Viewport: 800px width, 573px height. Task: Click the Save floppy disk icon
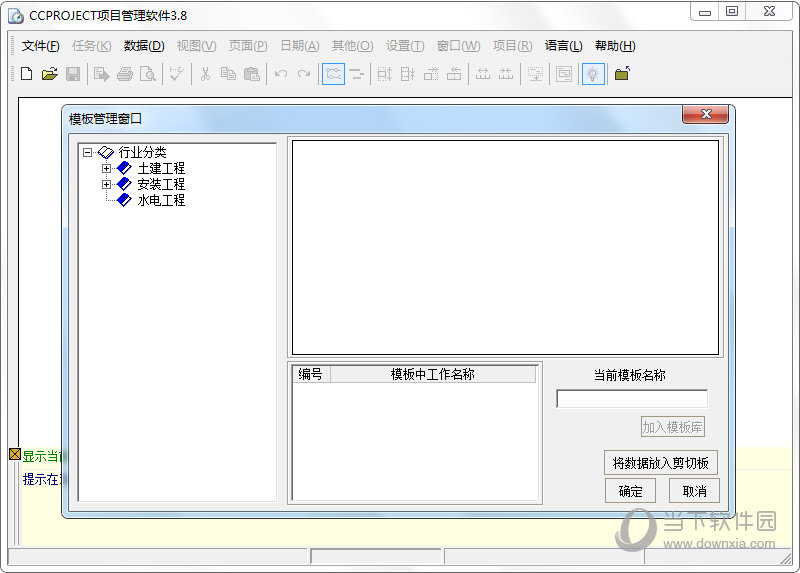tap(73, 74)
